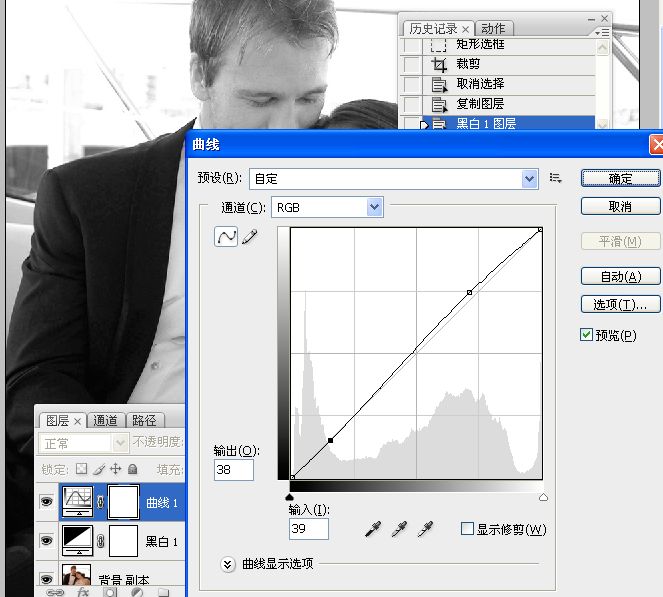This screenshot has width=663, height=597.
Task: Click the white point input slider
Action: [543, 497]
